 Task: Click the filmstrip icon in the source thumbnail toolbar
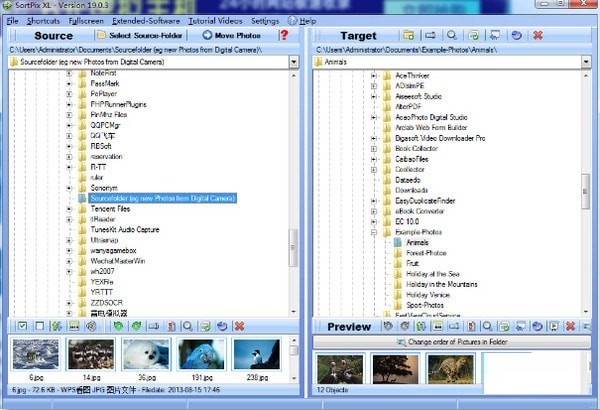[x=74, y=326]
